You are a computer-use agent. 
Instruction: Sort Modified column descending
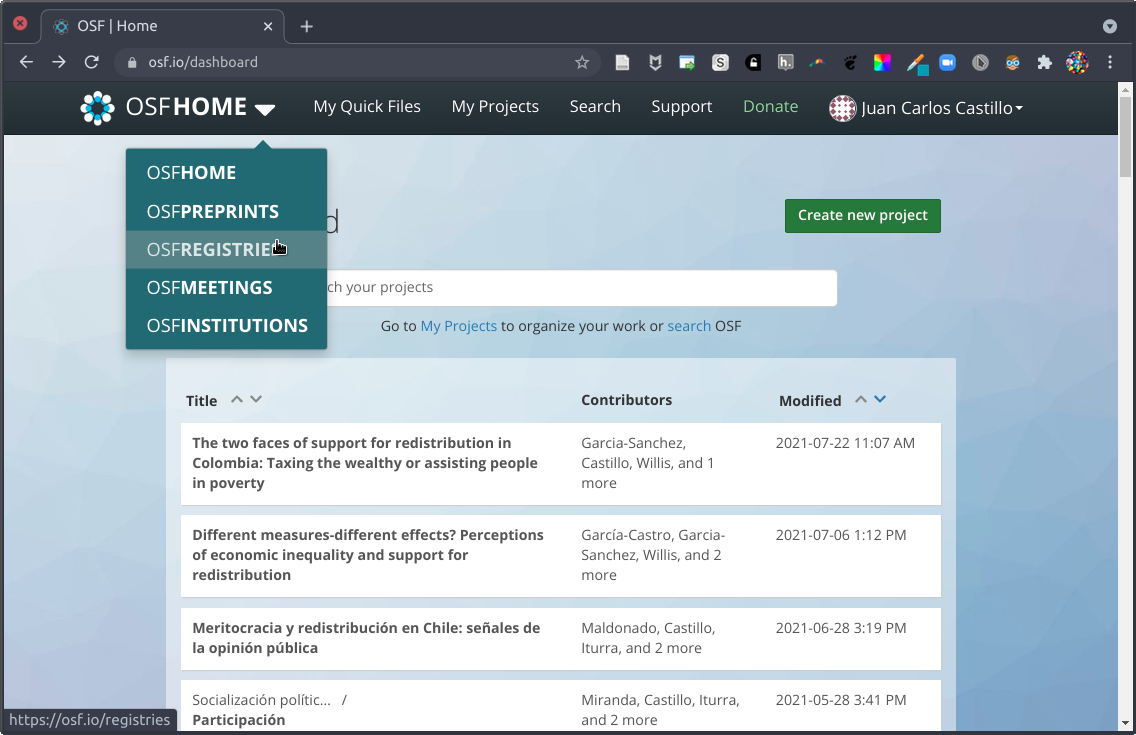click(880, 399)
